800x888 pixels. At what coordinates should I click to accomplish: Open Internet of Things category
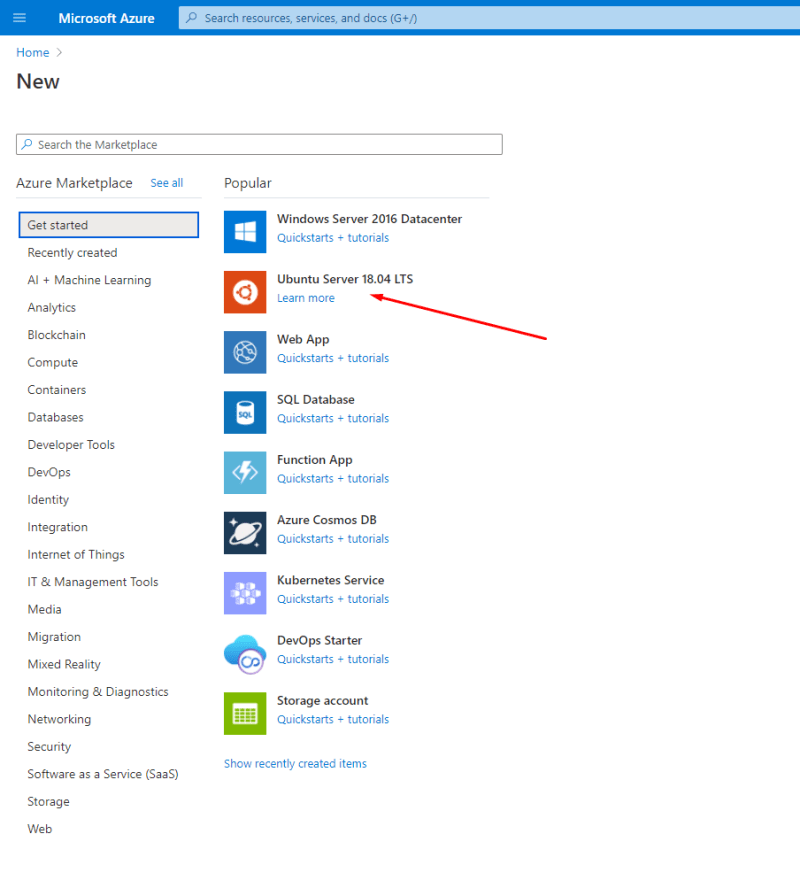click(76, 554)
